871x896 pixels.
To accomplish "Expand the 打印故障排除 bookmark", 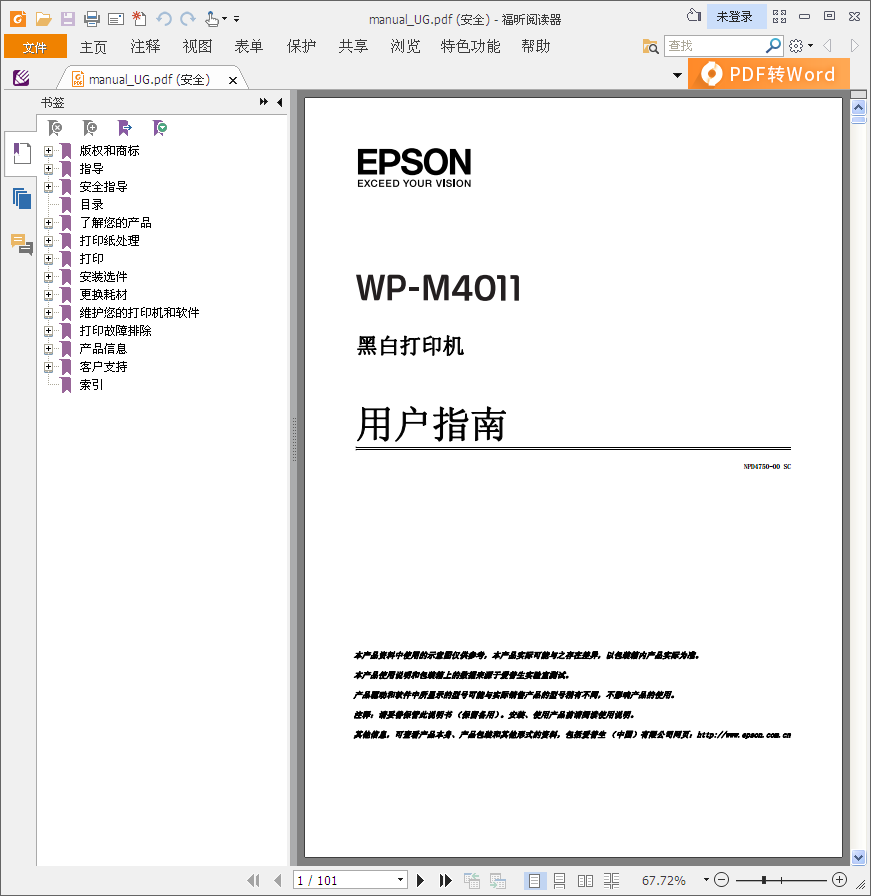I will [49, 331].
